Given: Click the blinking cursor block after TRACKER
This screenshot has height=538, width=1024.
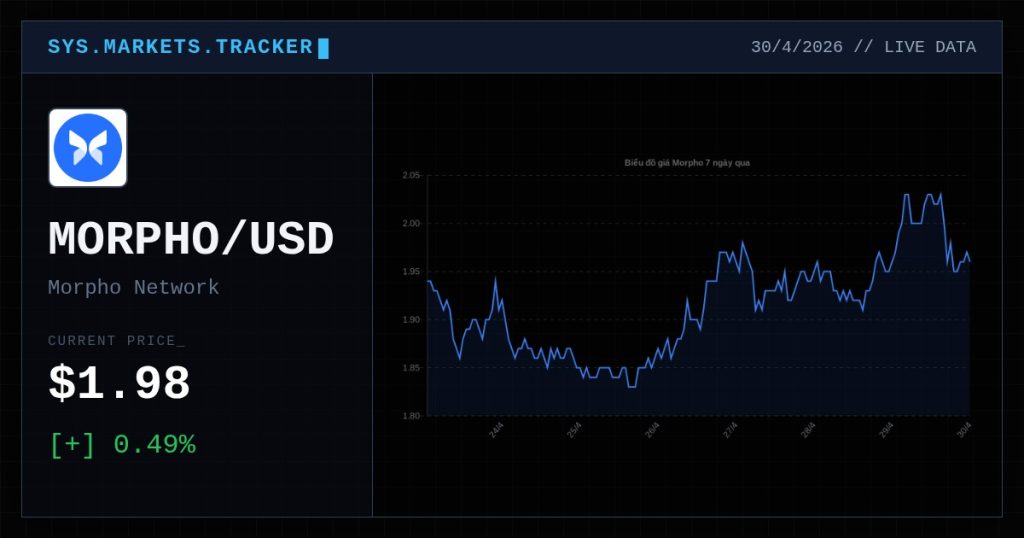Looking at the screenshot, I should click(x=323, y=48).
